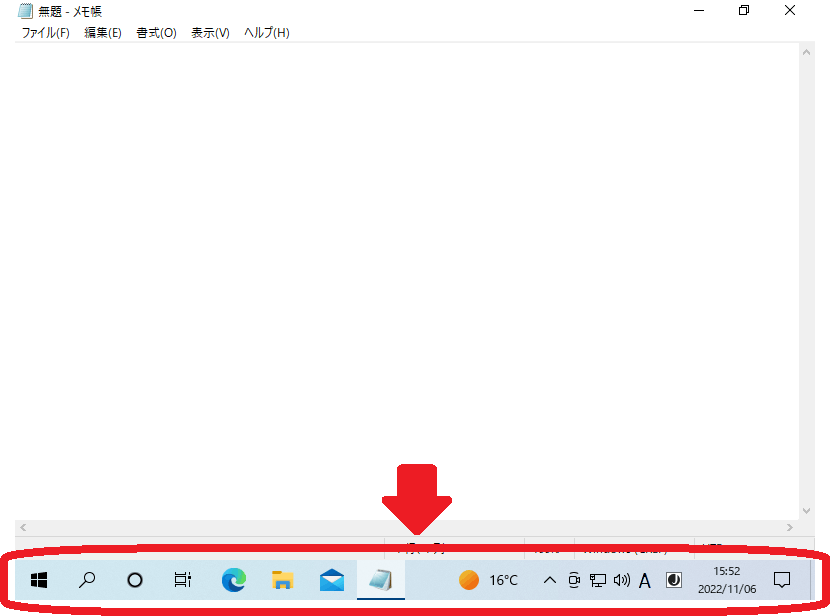Launch Microsoft Edge from the taskbar

pos(233,580)
